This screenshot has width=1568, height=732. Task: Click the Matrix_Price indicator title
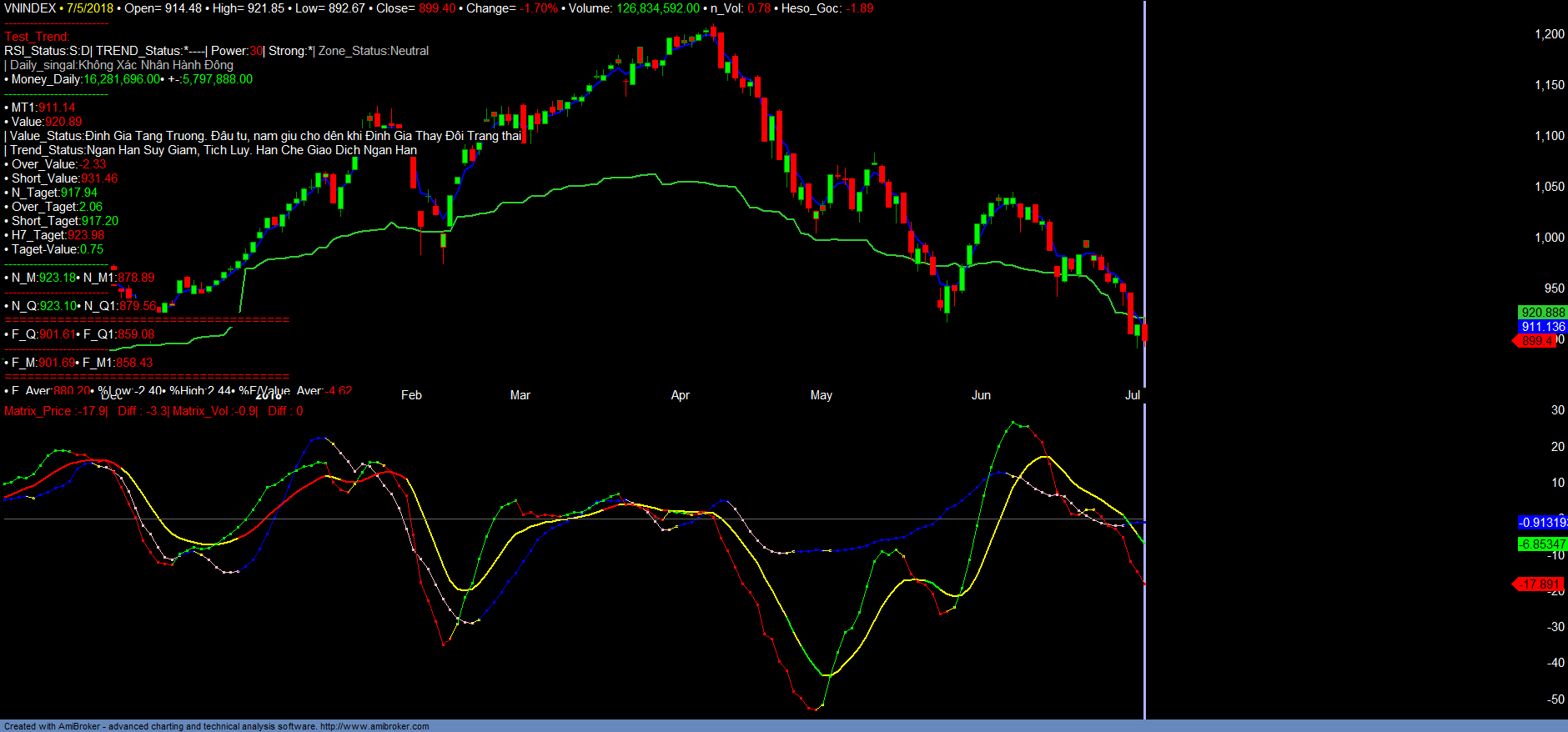pyautogui.click(x=38, y=411)
